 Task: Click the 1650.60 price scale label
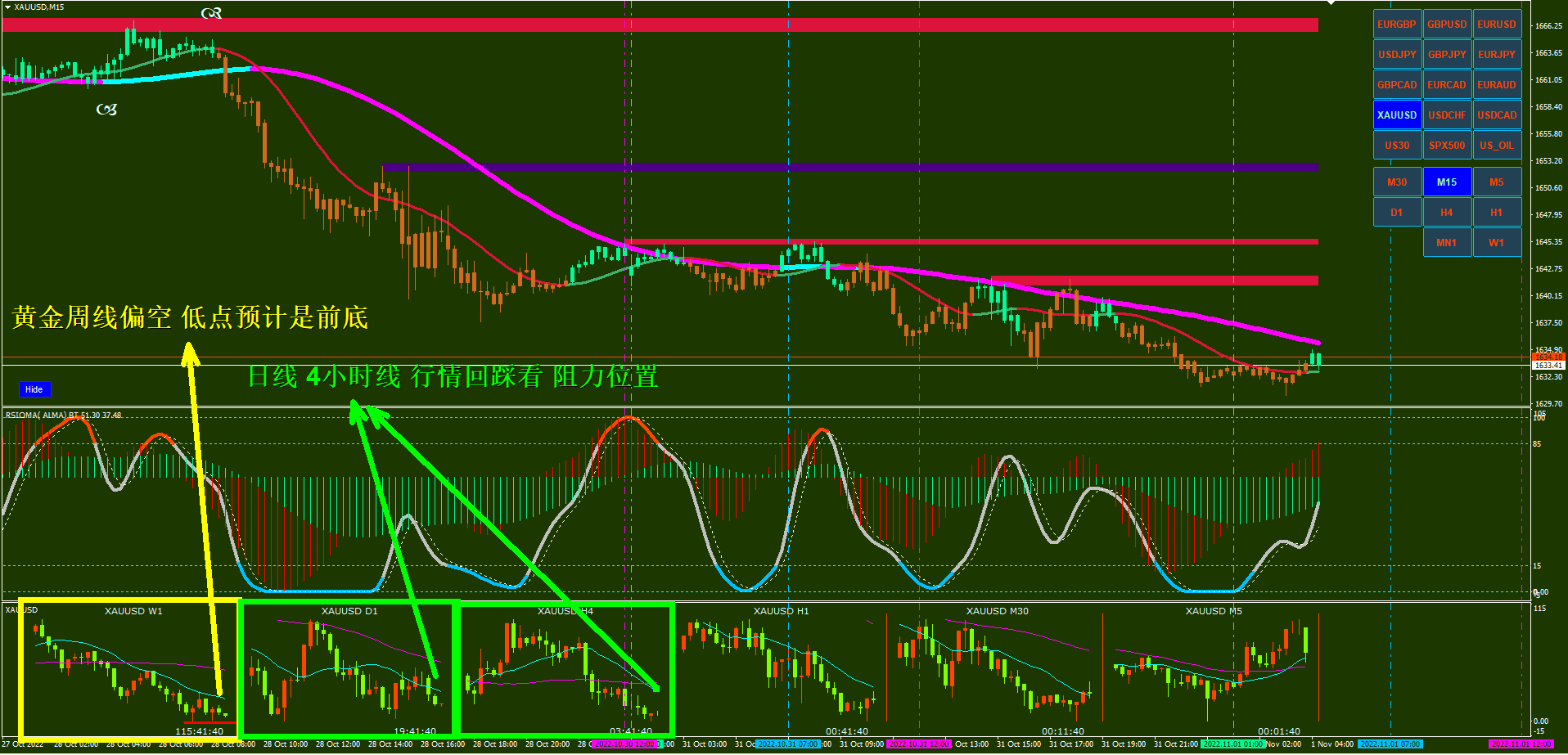click(1548, 188)
